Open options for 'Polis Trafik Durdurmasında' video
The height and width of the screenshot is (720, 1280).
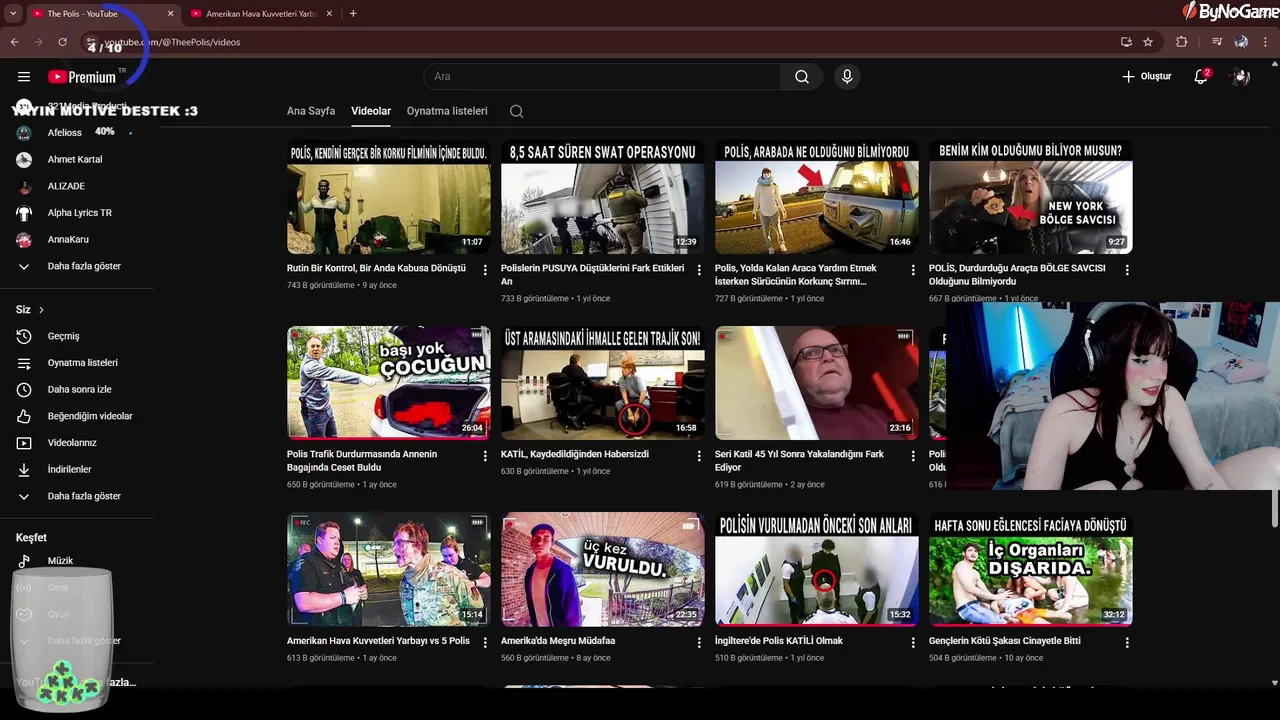click(485, 456)
